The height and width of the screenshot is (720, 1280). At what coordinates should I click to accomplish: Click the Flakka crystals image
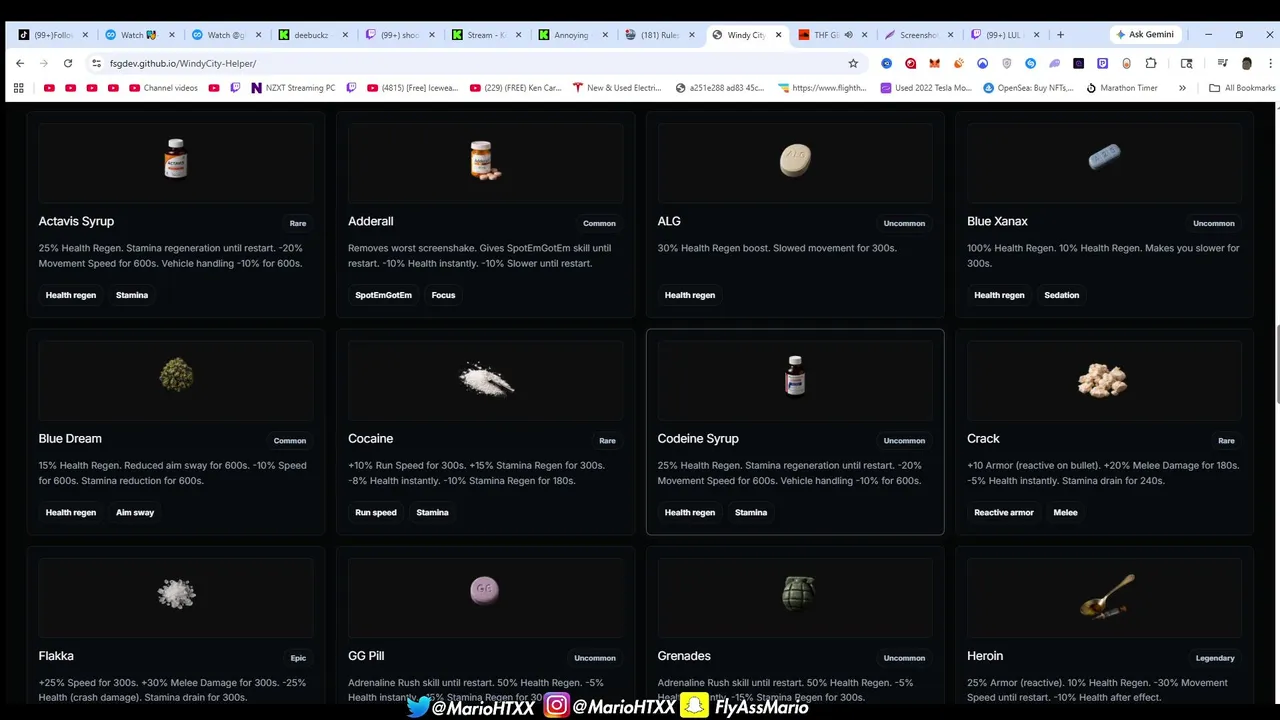(176, 593)
